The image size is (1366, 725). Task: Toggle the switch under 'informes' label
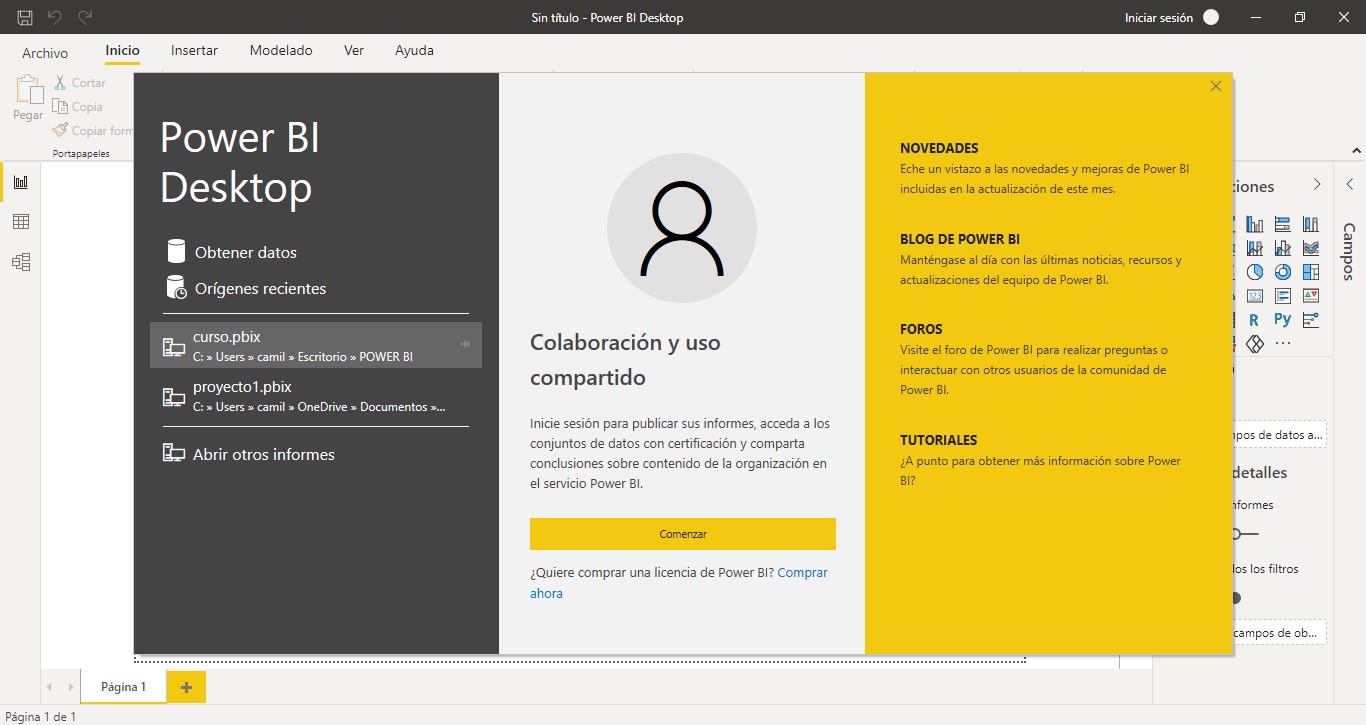(x=1246, y=534)
